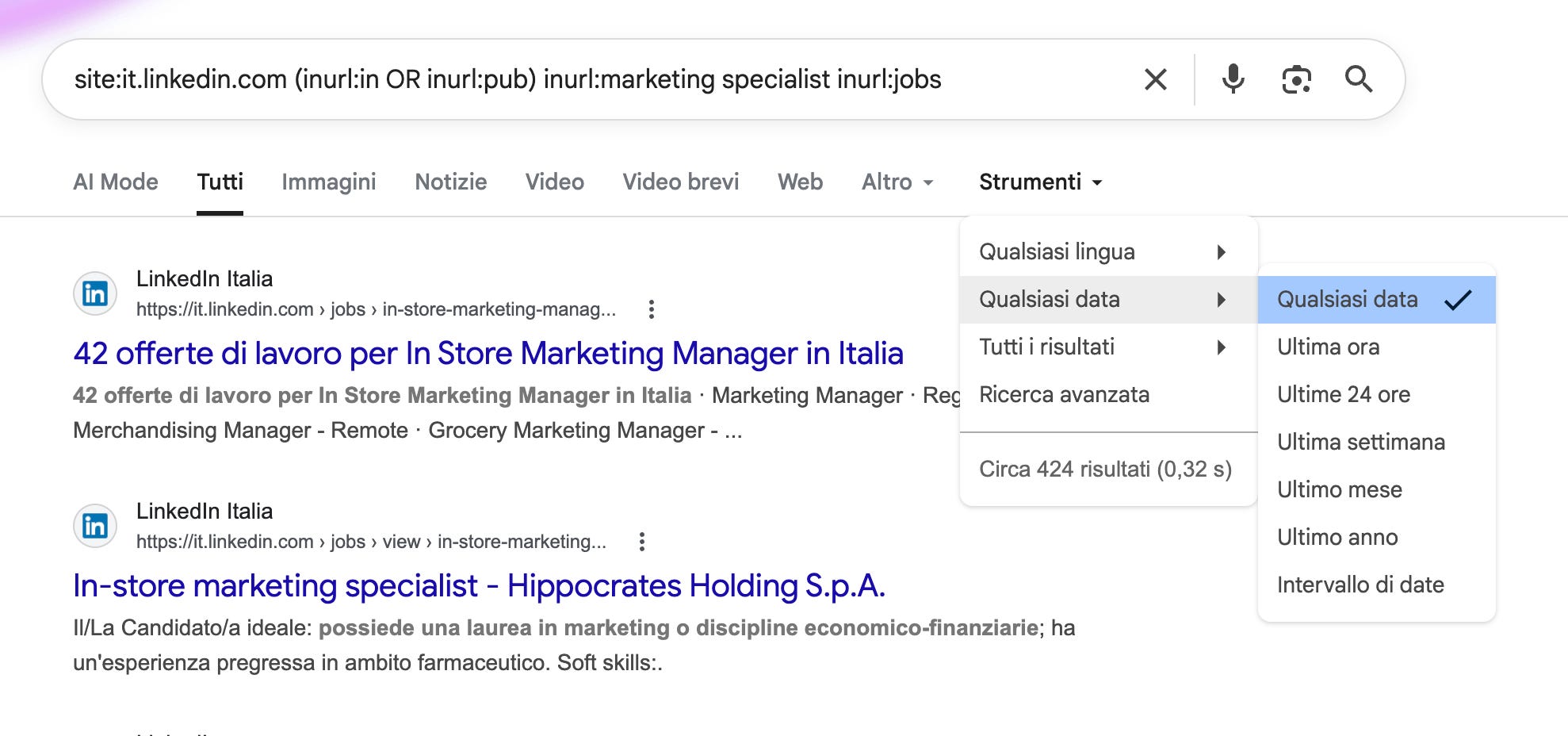The image size is (1568, 736).
Task: Open Ricerca avanzata
Action: click(1108, 395)
